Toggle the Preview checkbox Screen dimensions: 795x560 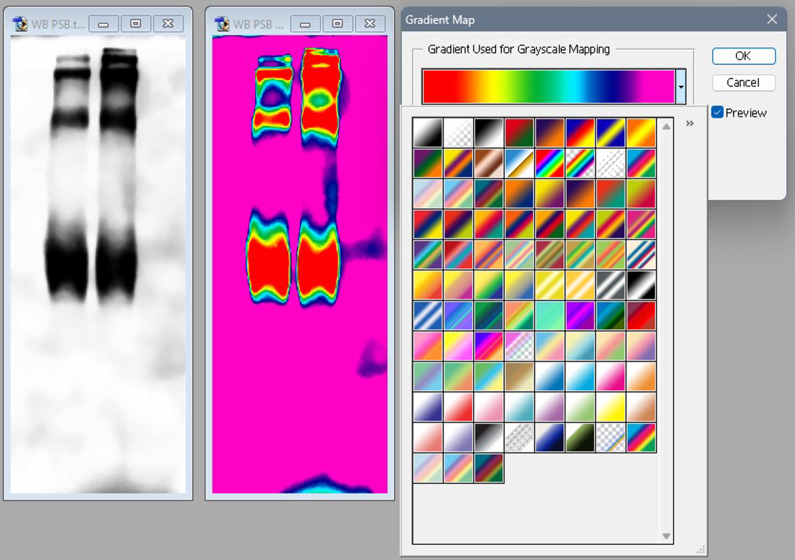[717, 113]
